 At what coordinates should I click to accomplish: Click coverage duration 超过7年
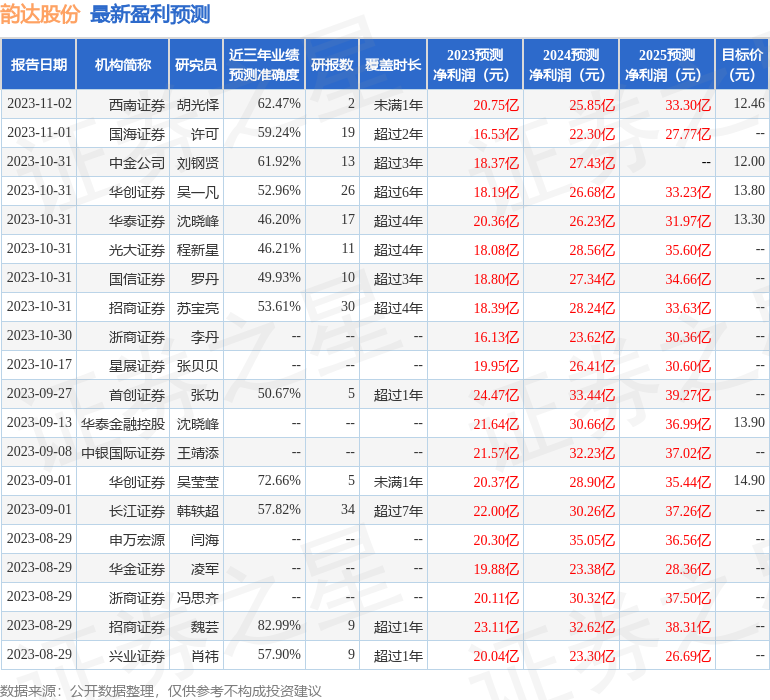click(398, 511)
